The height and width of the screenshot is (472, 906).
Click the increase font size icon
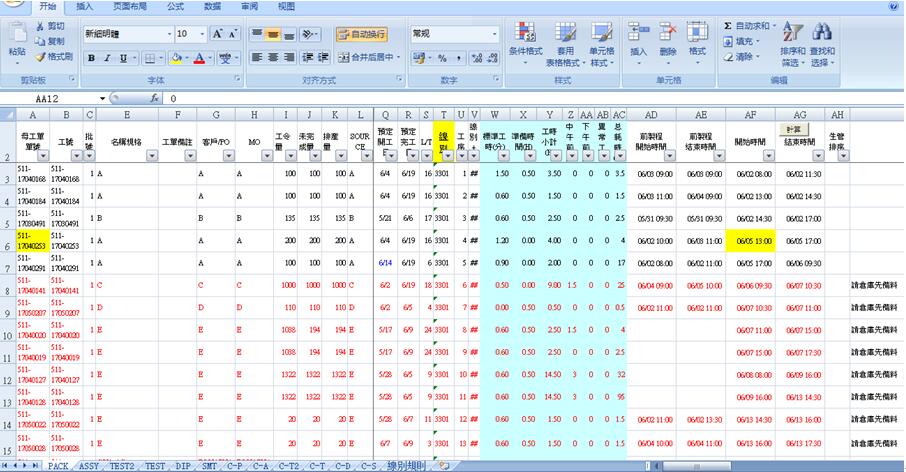click(217, 34)
